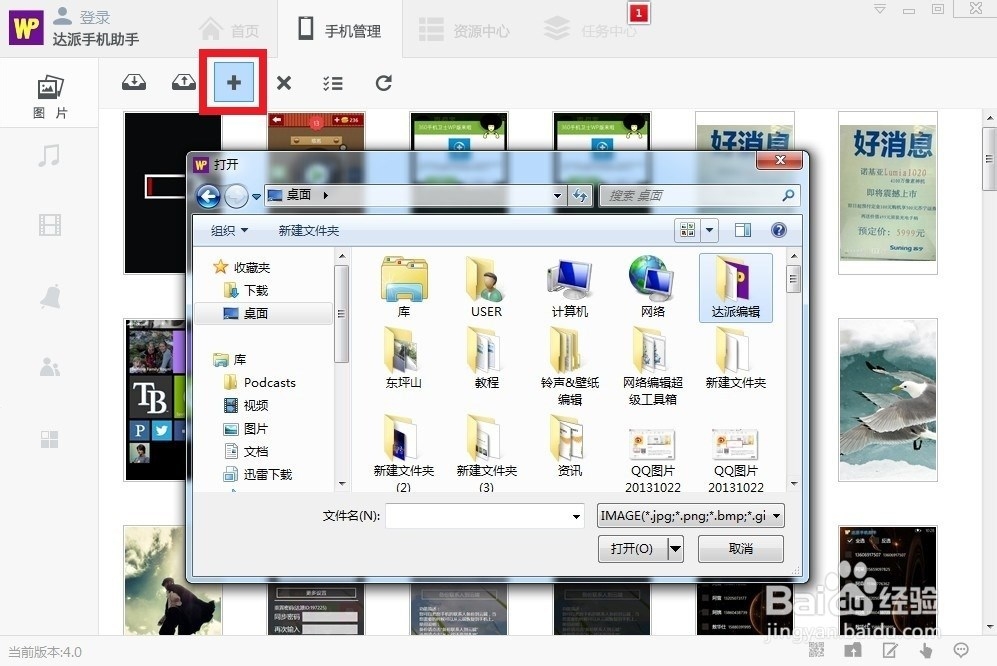The image size is (997, 666).
Task: Click the download toolbar icon
Action: coord(133,83)
